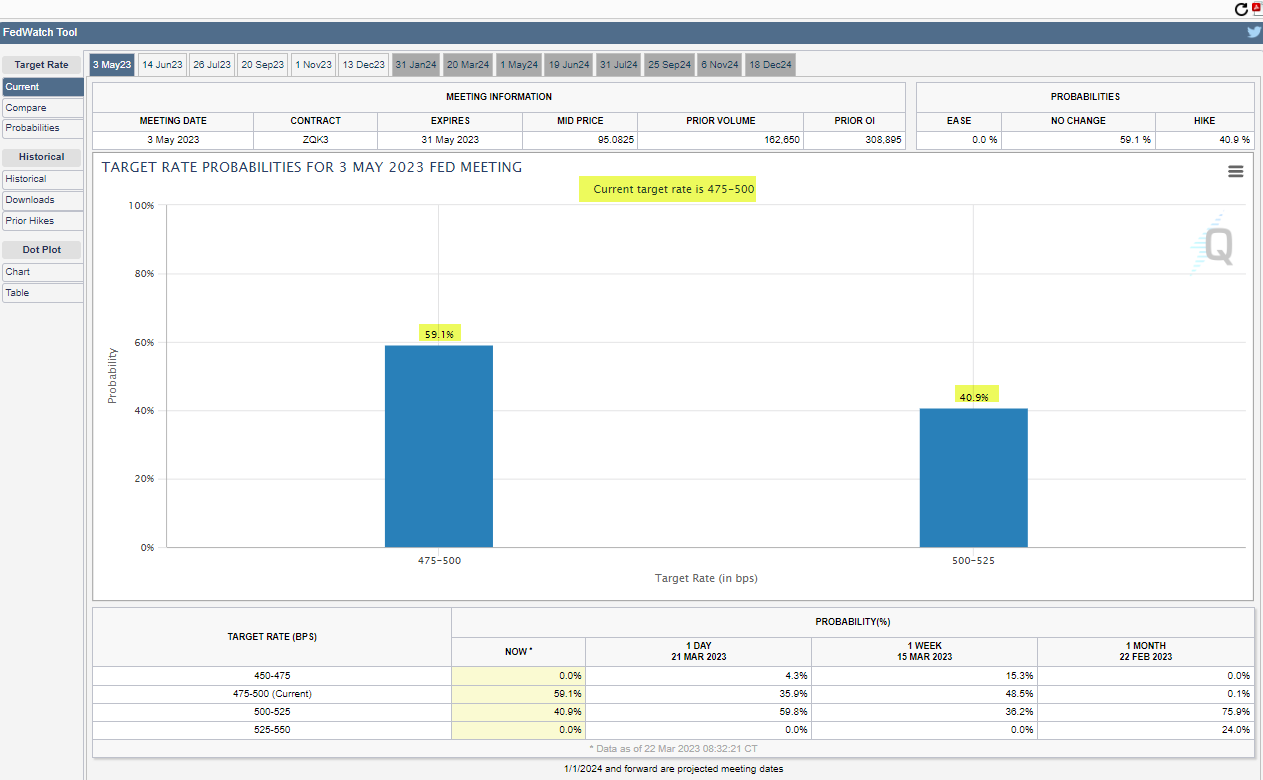
Task: Open the Historical sidebar item under Historical
Action: click(42, 179)
